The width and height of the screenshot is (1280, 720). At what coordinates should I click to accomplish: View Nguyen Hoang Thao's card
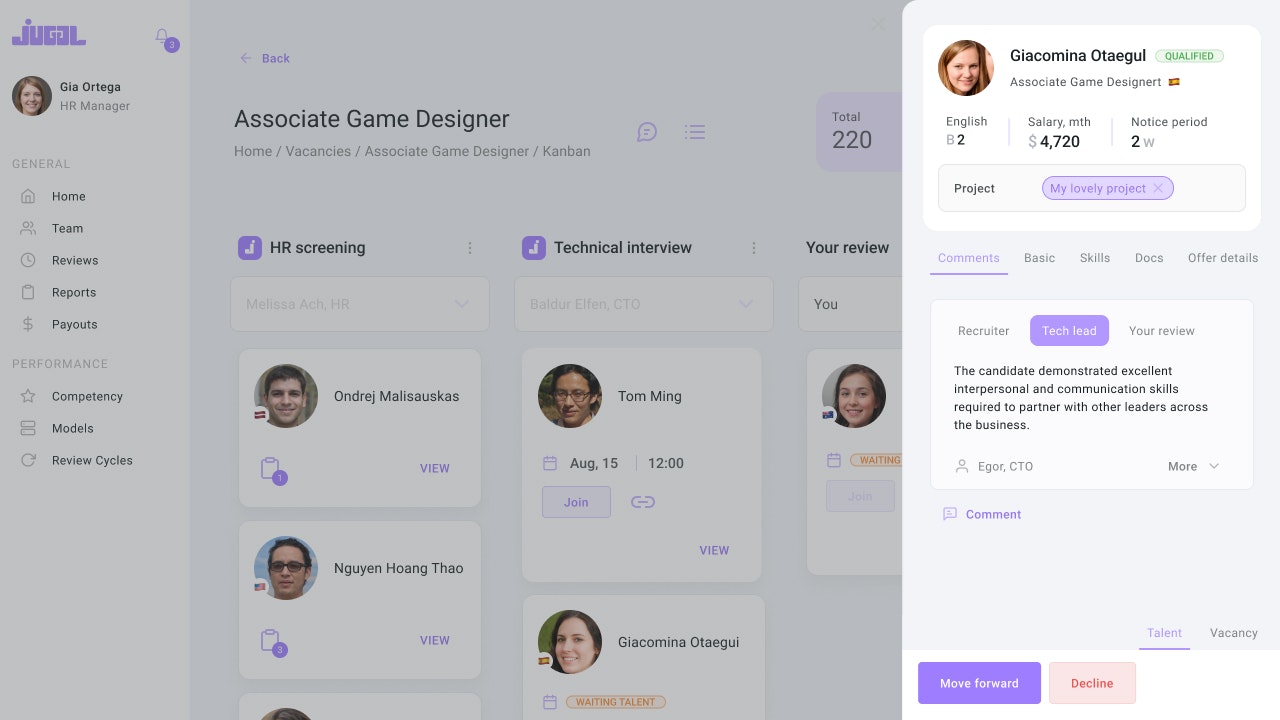coord(434,640)
